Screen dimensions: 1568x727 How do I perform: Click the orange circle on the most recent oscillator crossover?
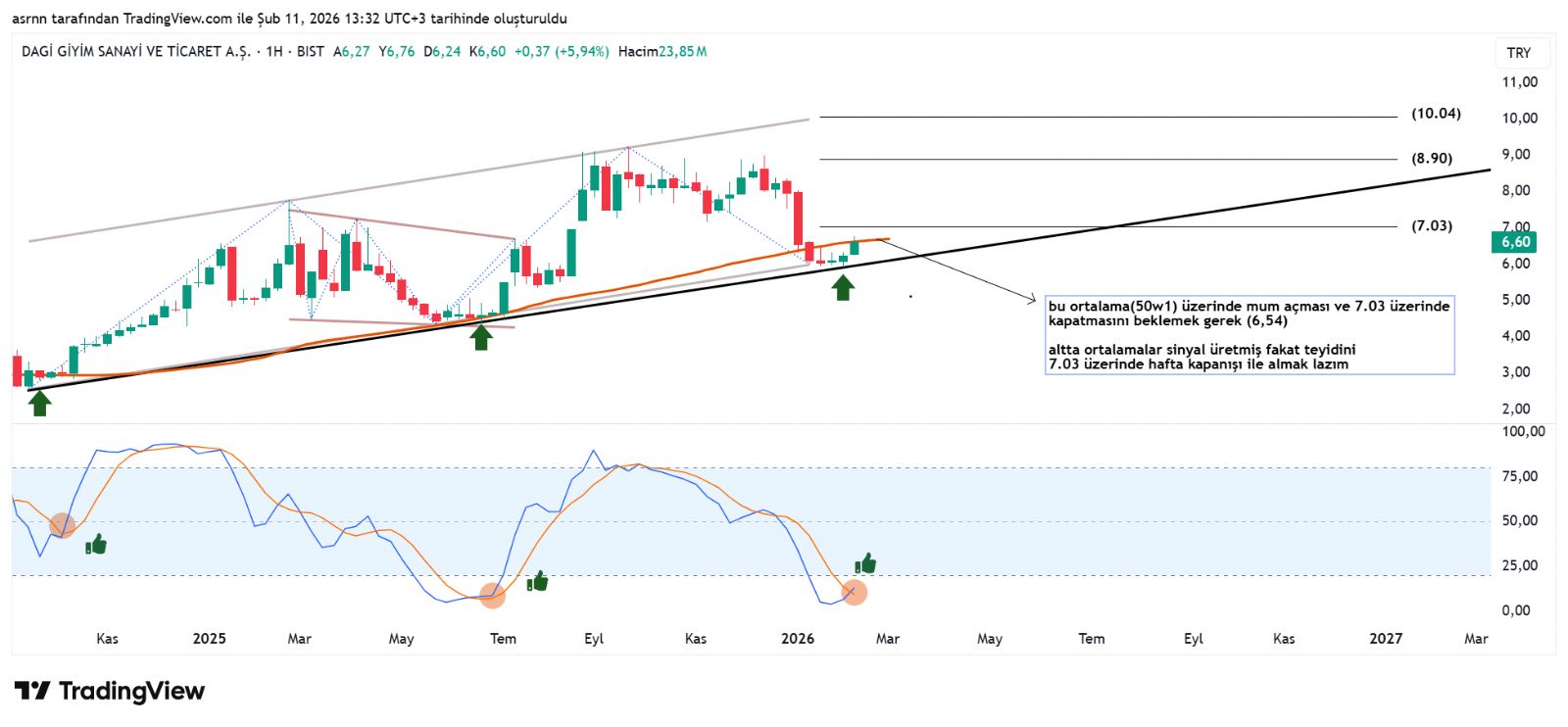click(x=855, y=592)
